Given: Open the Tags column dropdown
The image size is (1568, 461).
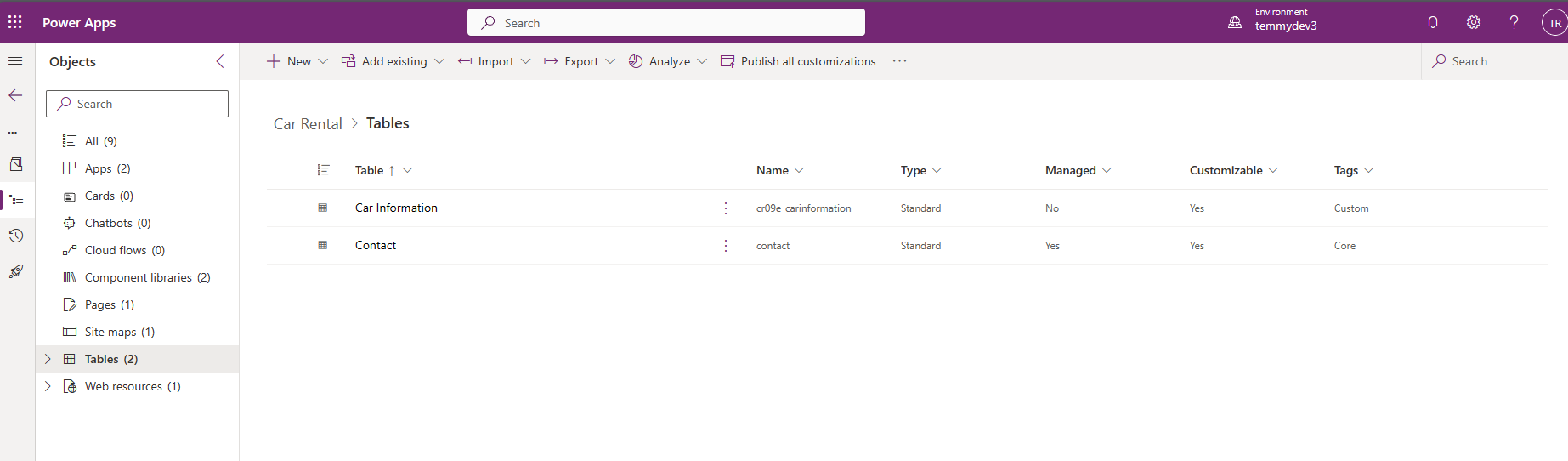Looking at the screenshot, I should point(1368,170).
